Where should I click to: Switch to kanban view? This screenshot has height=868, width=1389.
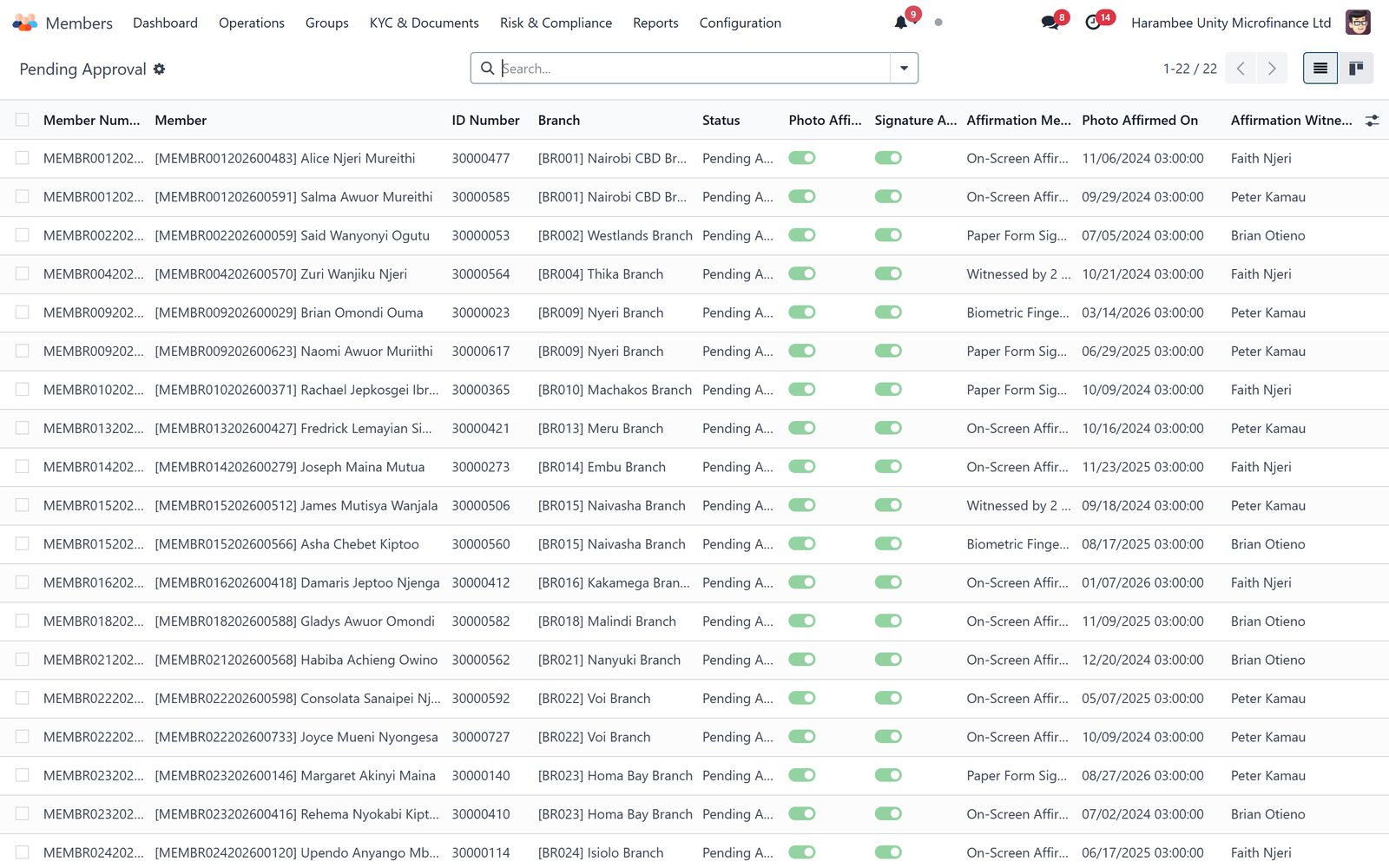point(1356,69)
